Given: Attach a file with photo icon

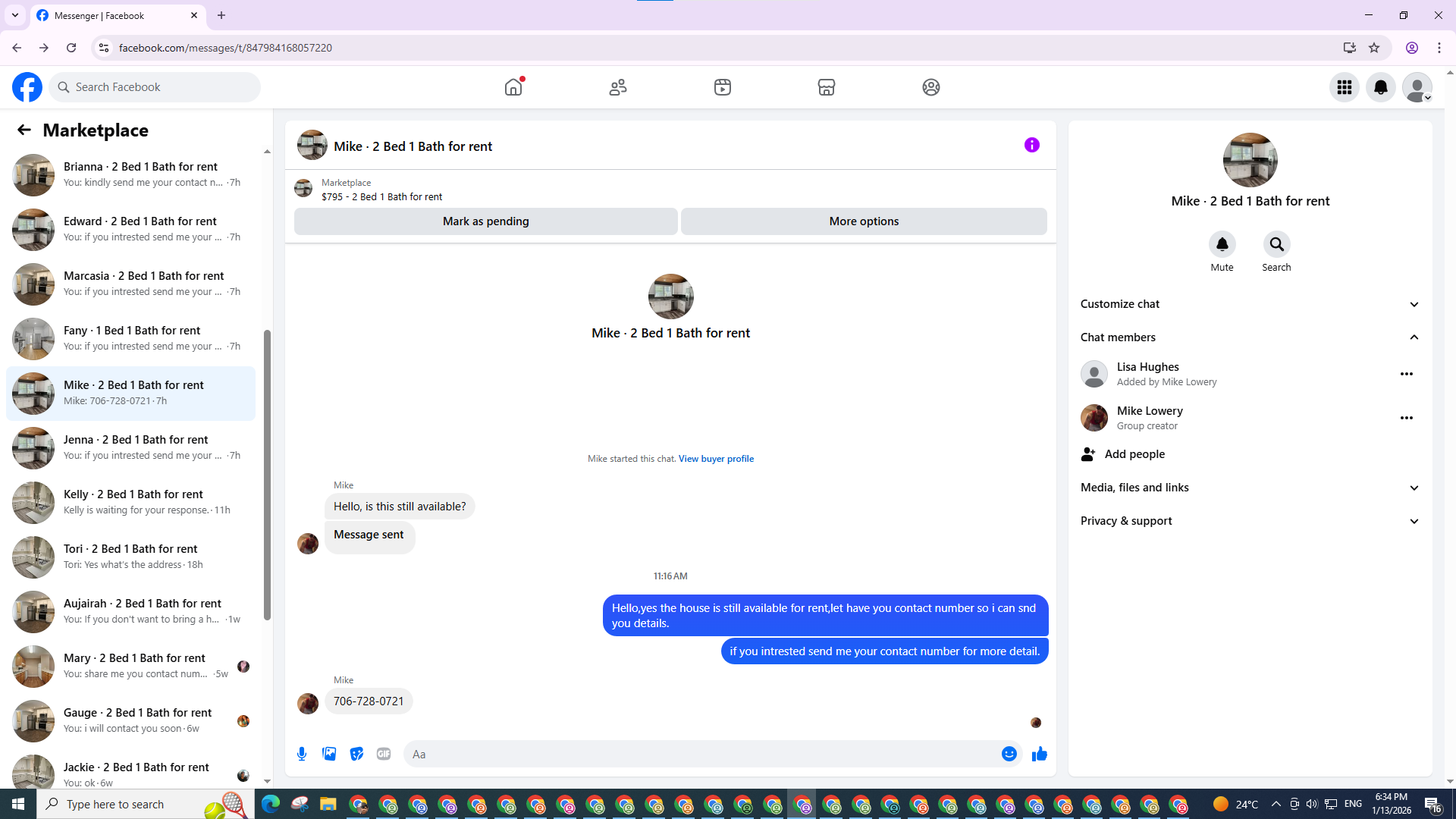Looking at the screenshot, I should (x=329, y=754).
